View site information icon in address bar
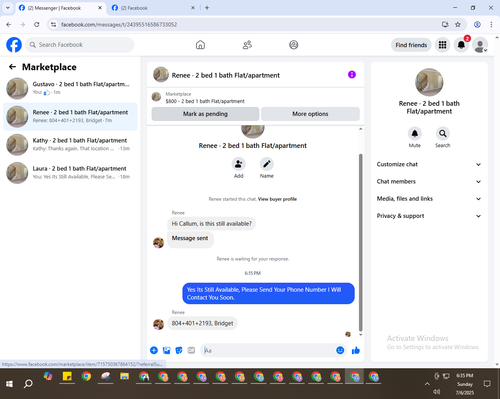This screenshot has height=399, width=500. [x=53, y=24]
